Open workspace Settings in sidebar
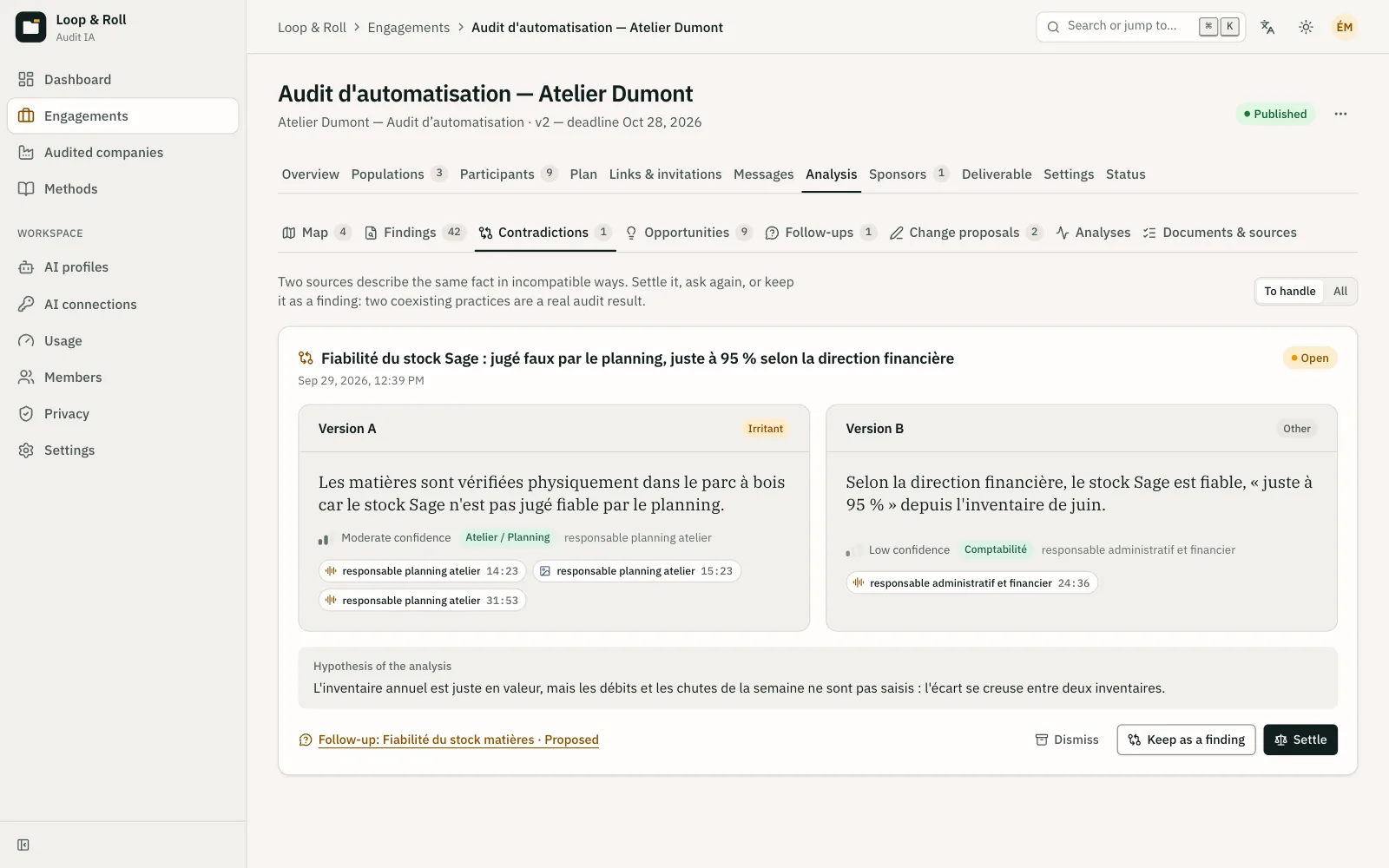The image size is (1389, 868). (x=122, y=450)
